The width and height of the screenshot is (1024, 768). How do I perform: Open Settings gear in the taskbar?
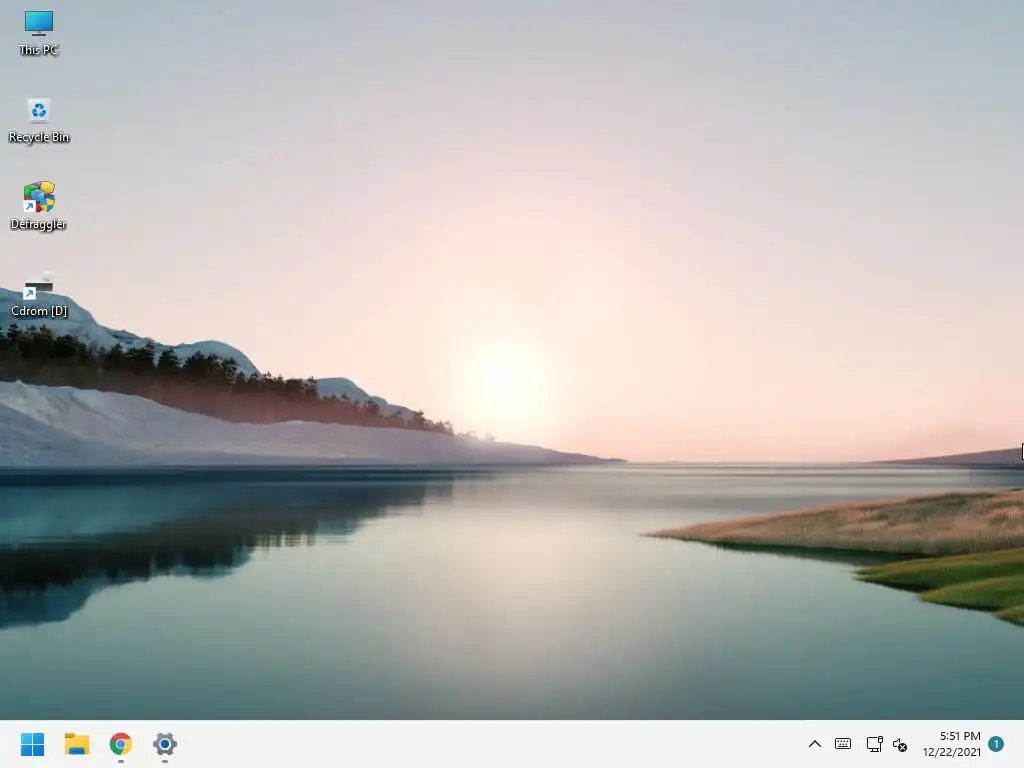(x=165, y=744)
